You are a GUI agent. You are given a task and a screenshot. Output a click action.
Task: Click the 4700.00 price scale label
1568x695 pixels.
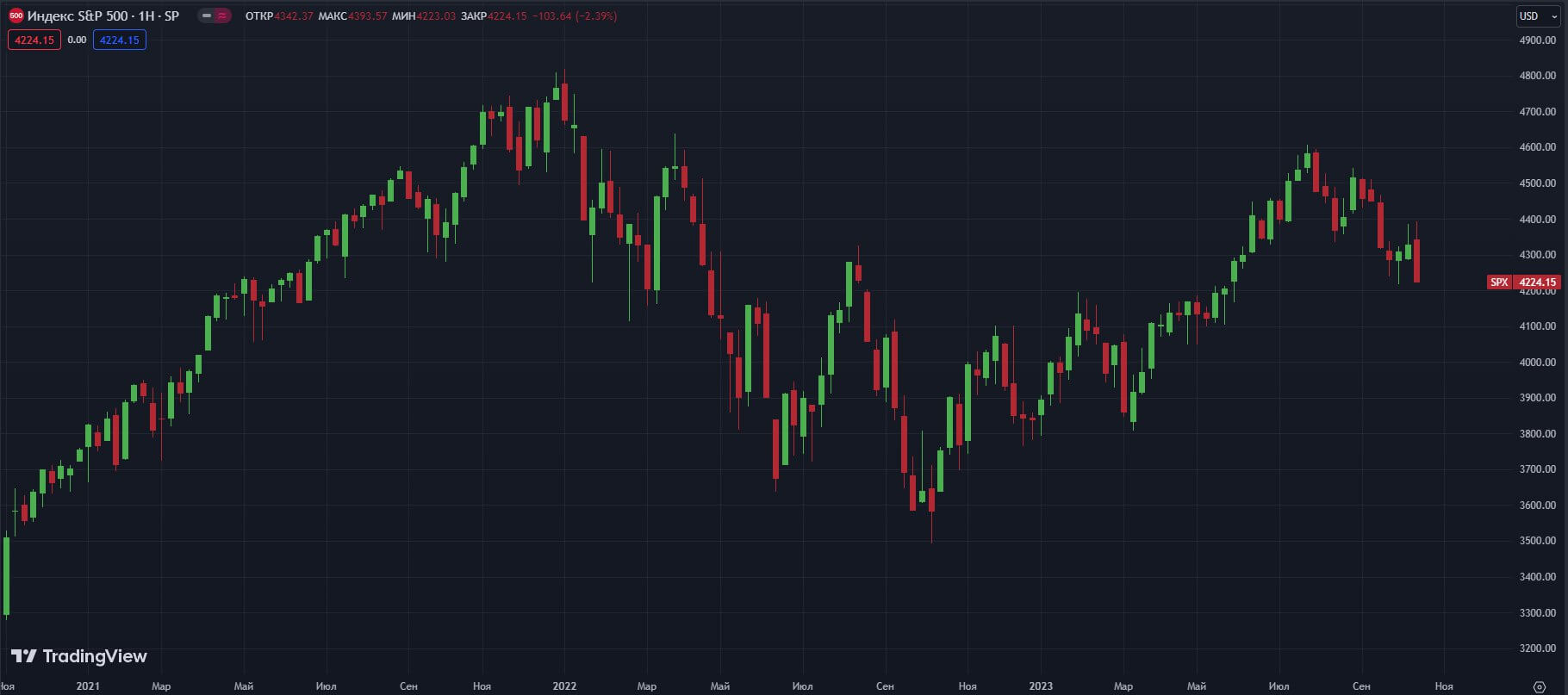(x=1538, y=111)
